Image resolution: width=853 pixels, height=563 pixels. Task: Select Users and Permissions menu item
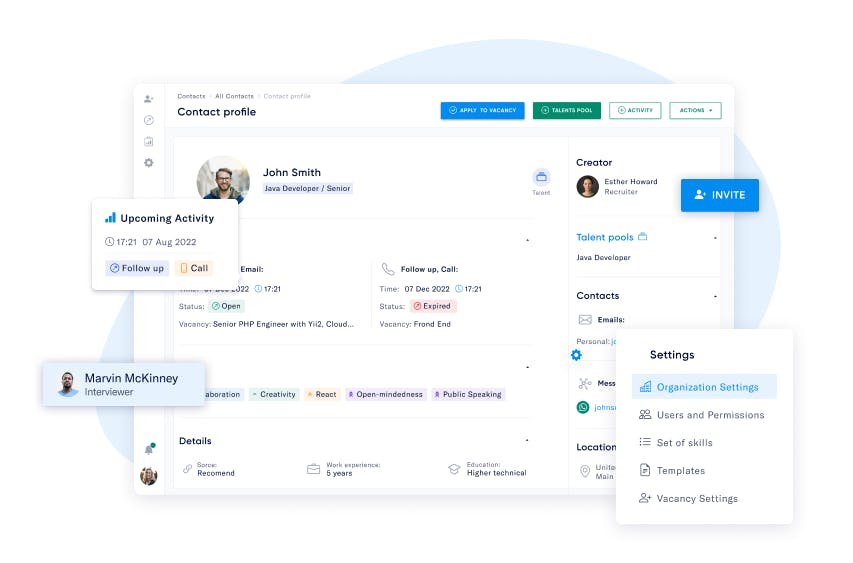pyautogui.click(x=702, y=415)
